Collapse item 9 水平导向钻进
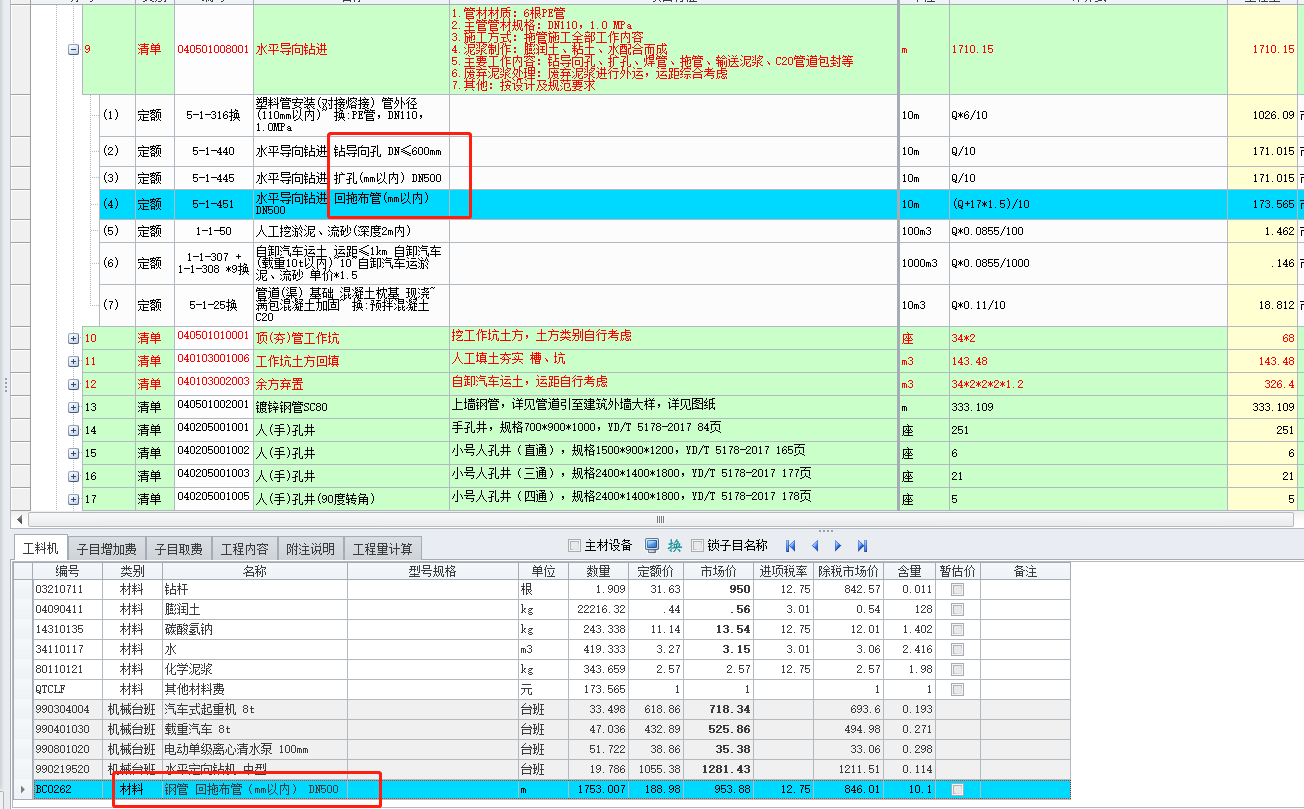 pyautogui.click(x=73, y=49)
